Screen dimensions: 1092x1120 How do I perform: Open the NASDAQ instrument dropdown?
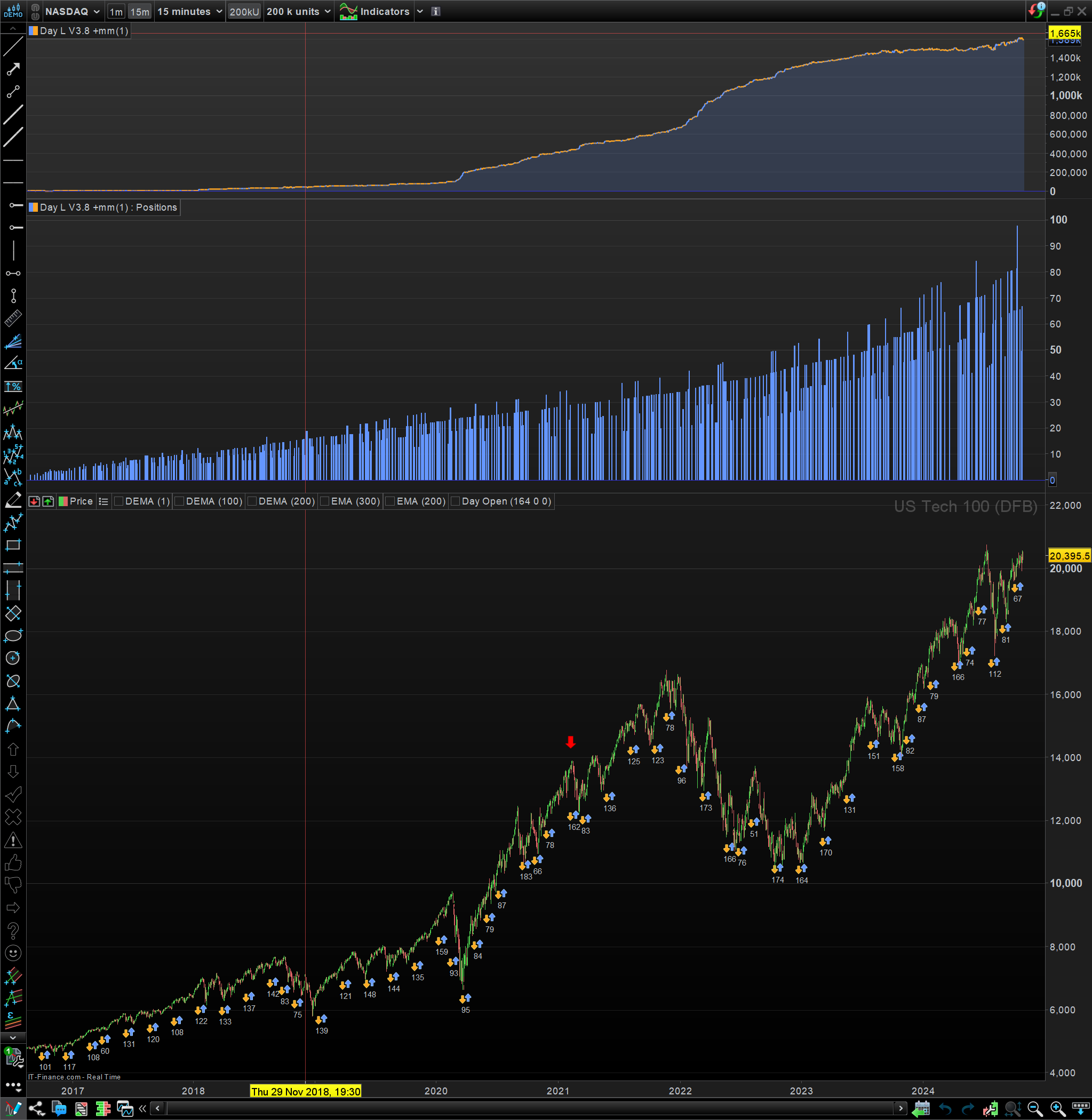71,12
